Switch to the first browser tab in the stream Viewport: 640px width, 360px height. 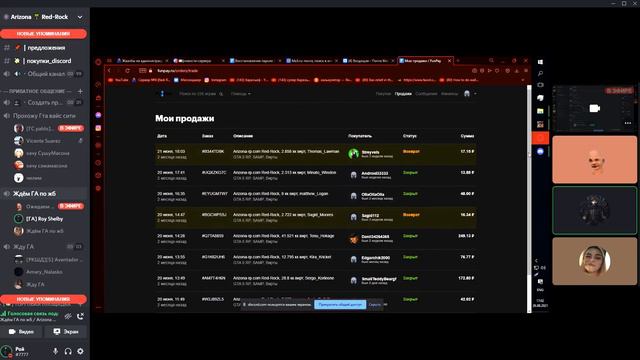141,61
